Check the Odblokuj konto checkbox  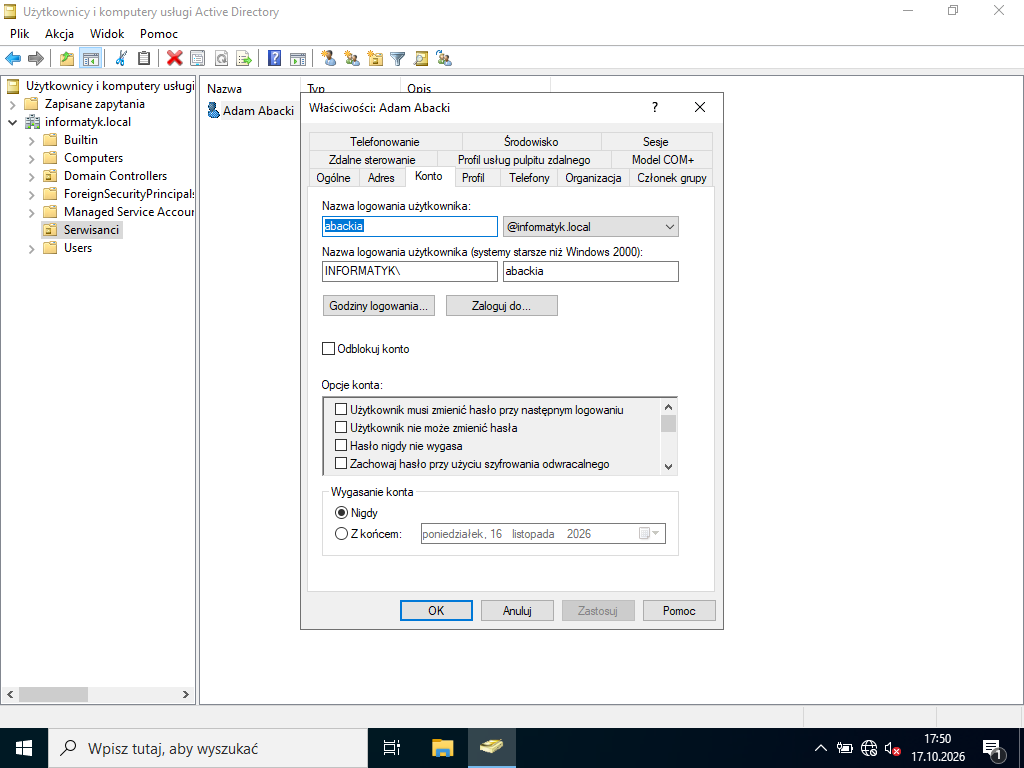[328, 349]
